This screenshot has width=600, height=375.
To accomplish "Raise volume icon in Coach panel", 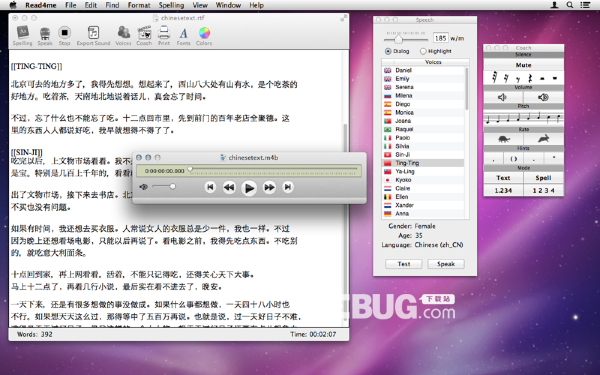I will [x=543, y=97].
